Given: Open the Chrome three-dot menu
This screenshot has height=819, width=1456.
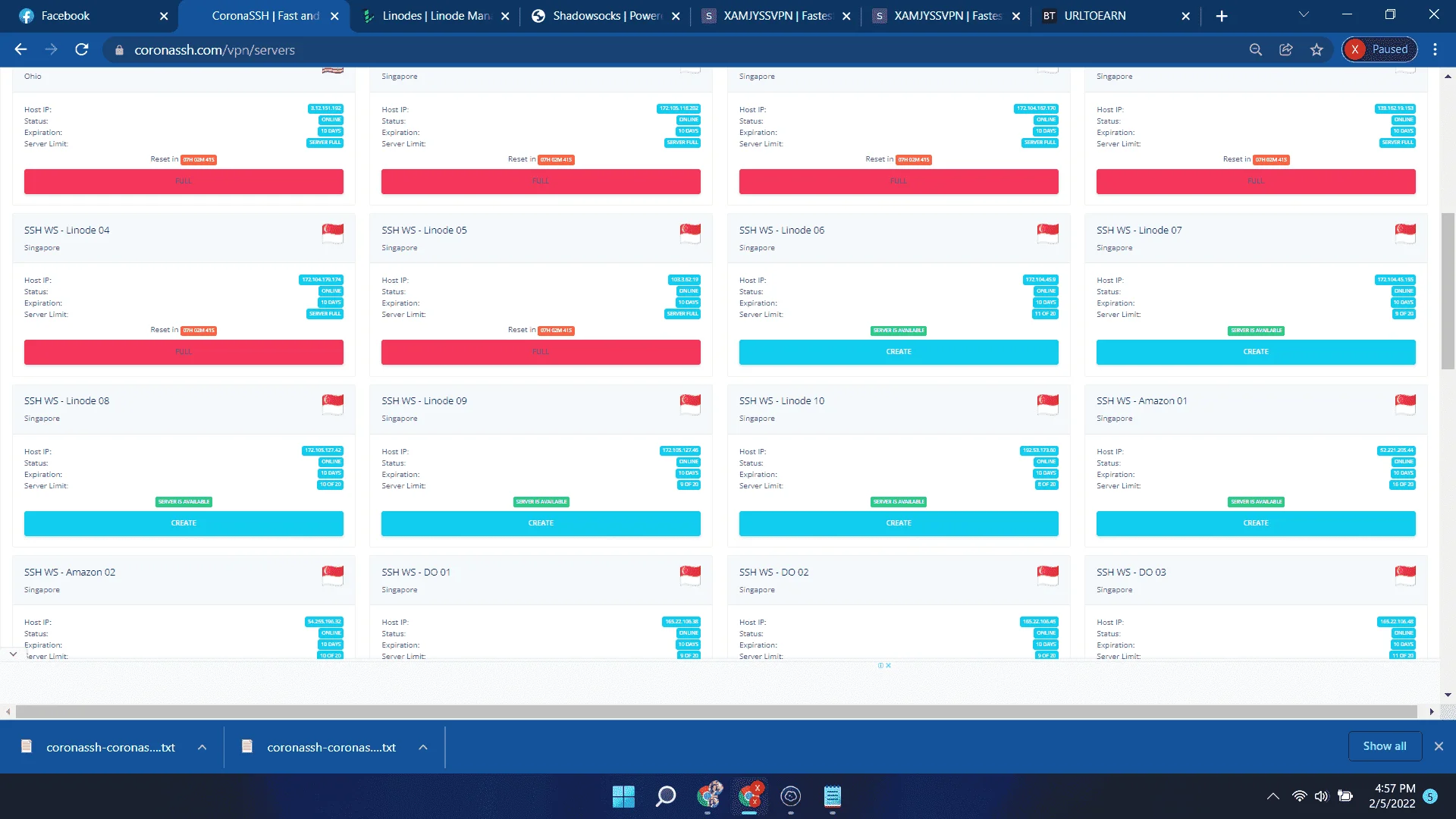Looking at the screenshot, I should point(1435,49).
